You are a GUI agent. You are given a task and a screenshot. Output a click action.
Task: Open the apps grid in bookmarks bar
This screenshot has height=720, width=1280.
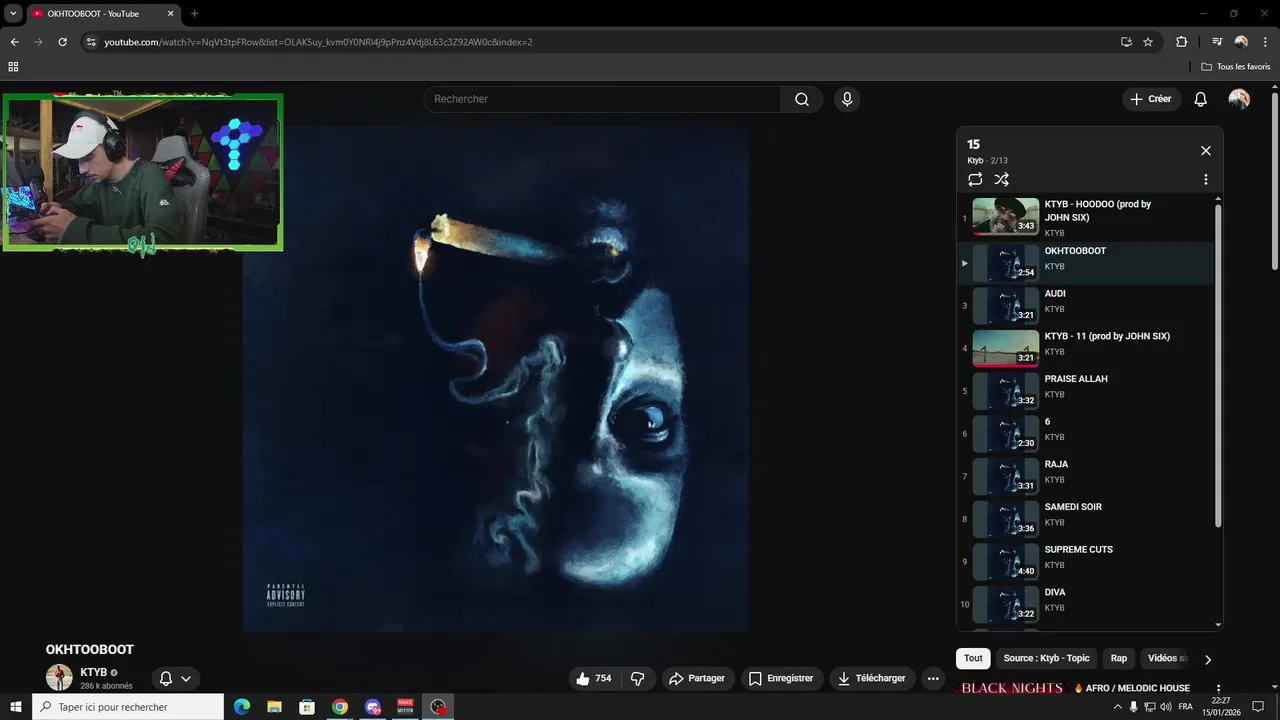(13, 67)
